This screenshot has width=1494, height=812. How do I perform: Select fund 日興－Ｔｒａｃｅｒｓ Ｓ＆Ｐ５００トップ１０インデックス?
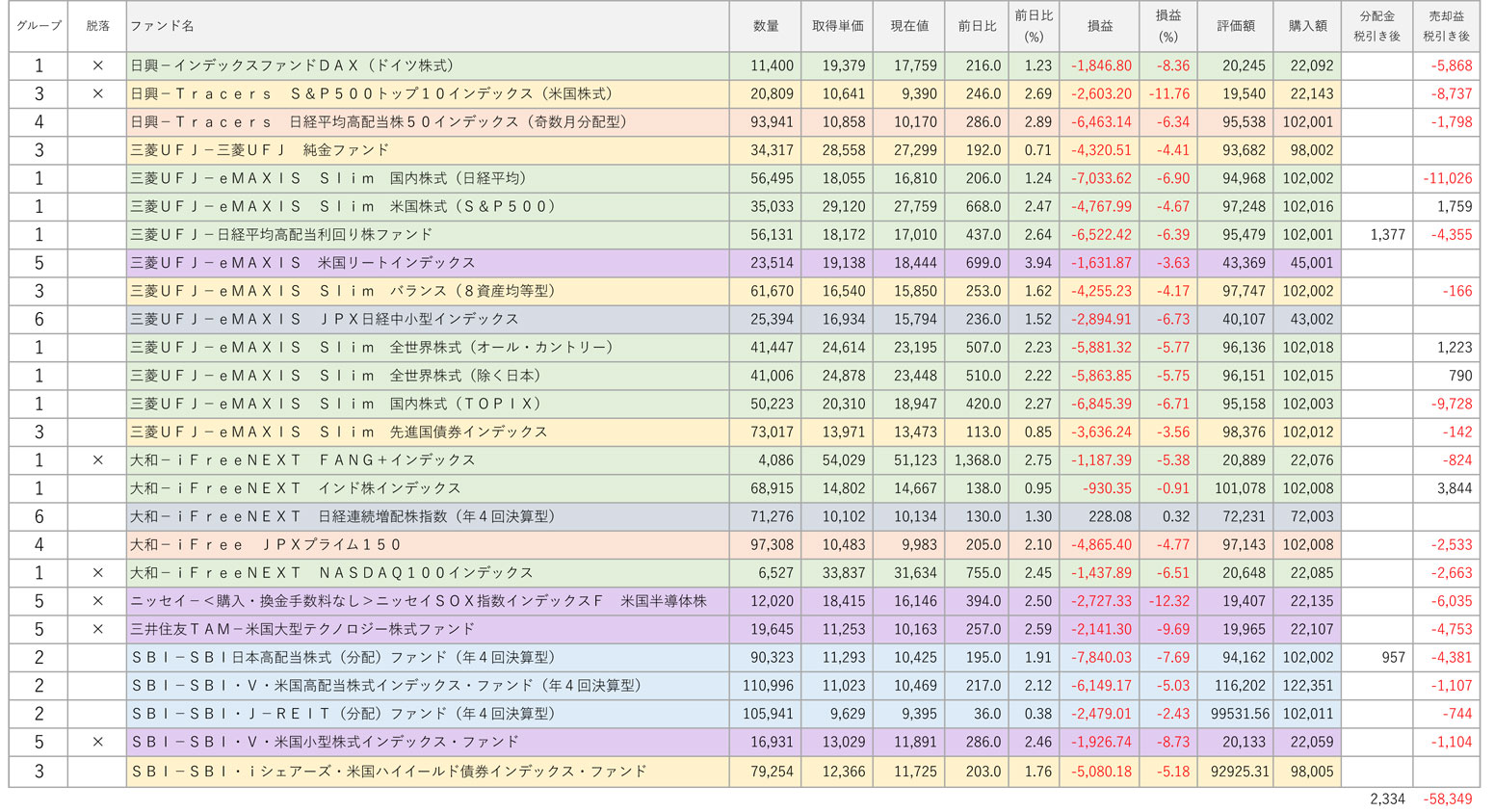pos(372,93)
